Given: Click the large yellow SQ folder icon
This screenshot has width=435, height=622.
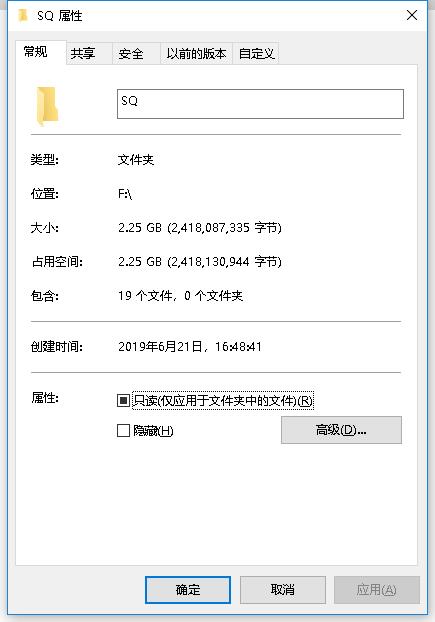Looking at the screenshot, I should pos(47,106).
